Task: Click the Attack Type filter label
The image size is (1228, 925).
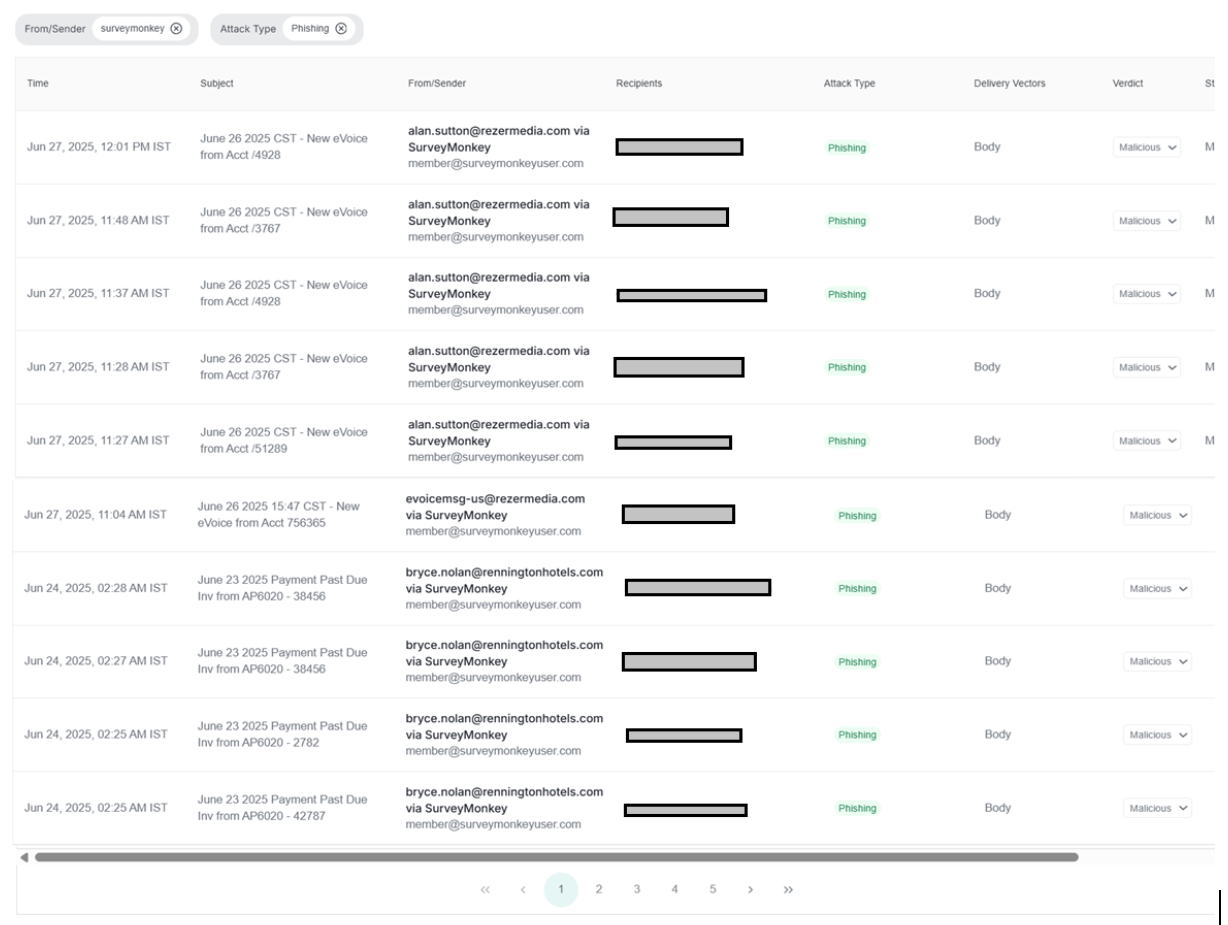Action: pos(248,29)
